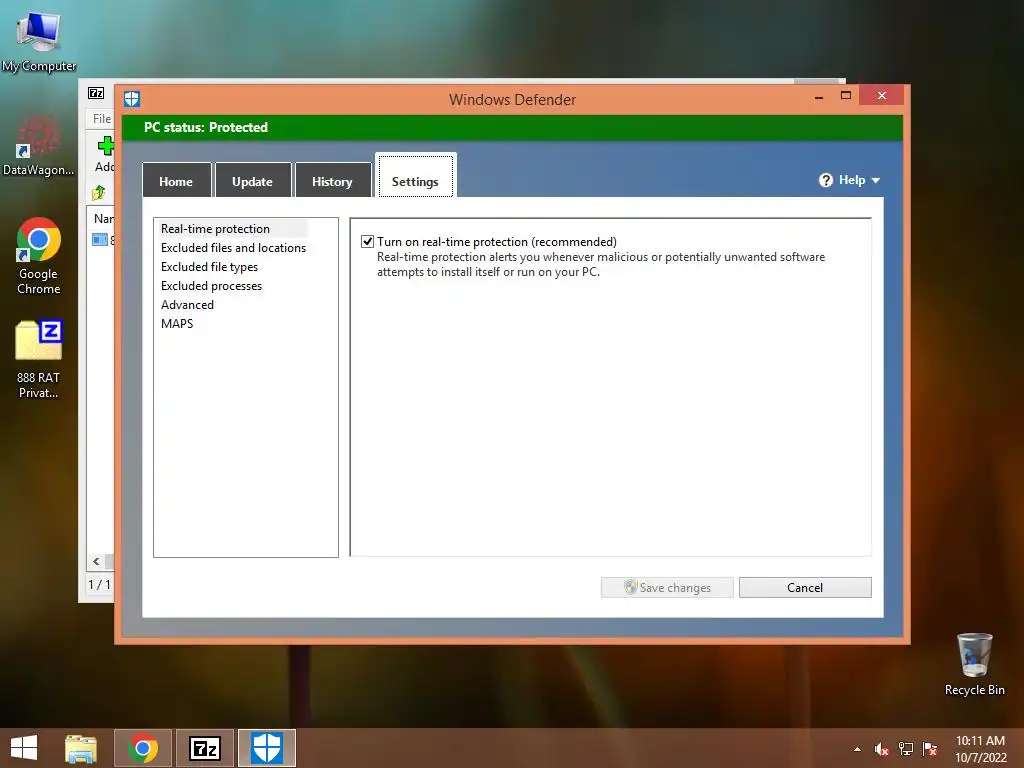Open File Explorer from the taskbar
1024x768 pixels.
pos(80,748)
